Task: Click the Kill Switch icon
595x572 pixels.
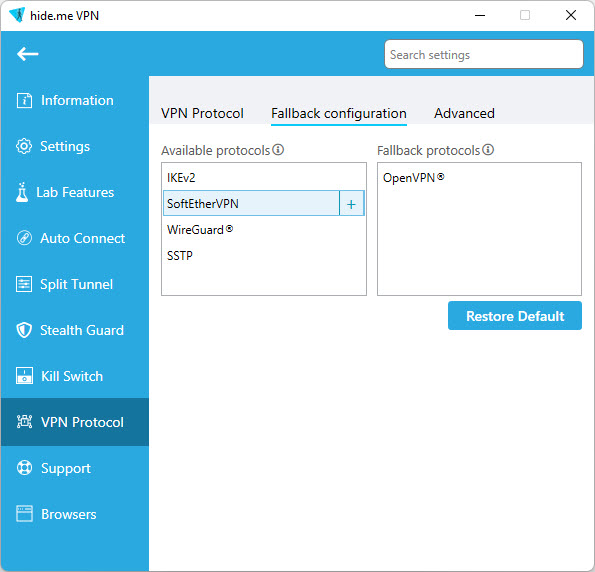Action: click(24, 376)
